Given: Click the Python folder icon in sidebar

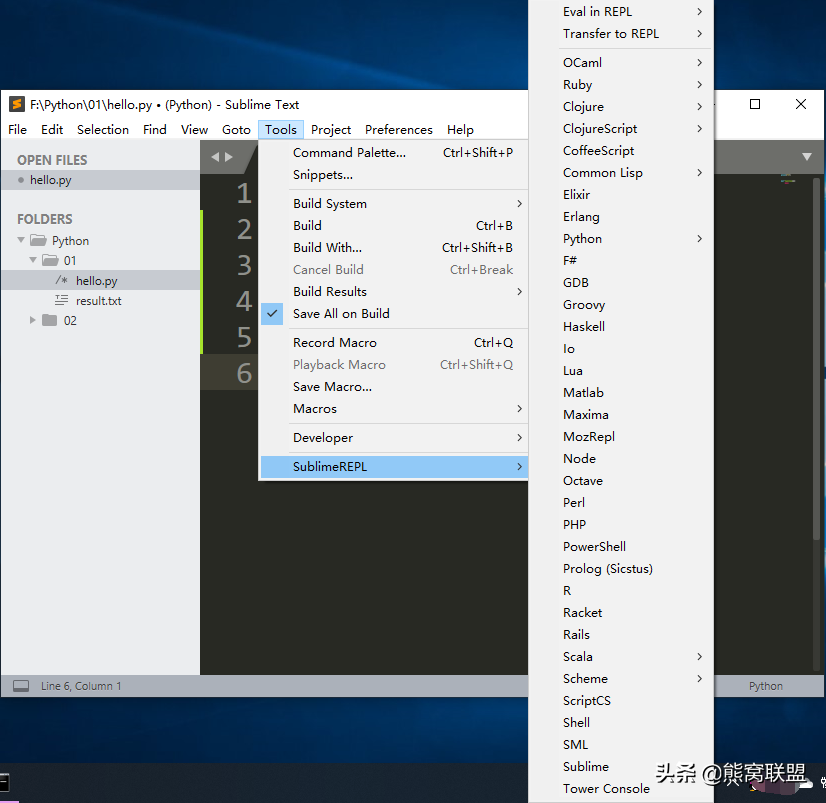Looking at the screenshot, I should coord(38,240).
